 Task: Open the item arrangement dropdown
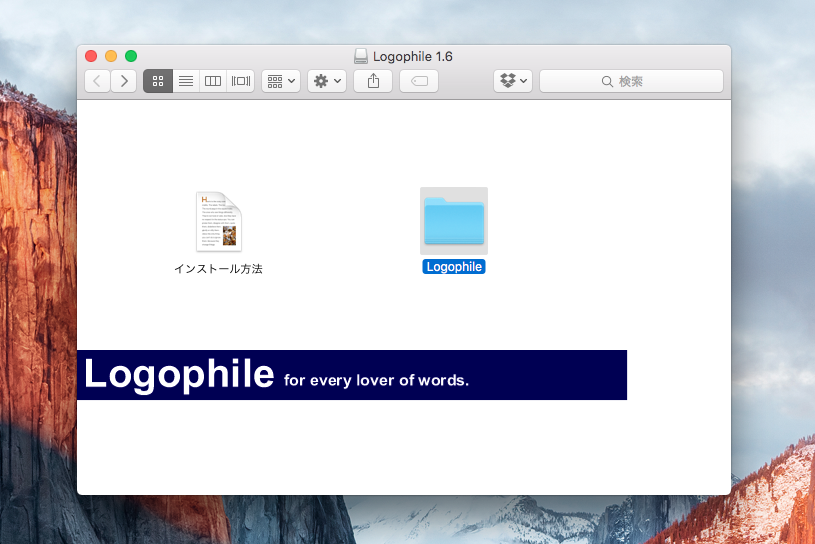point(280,81)
